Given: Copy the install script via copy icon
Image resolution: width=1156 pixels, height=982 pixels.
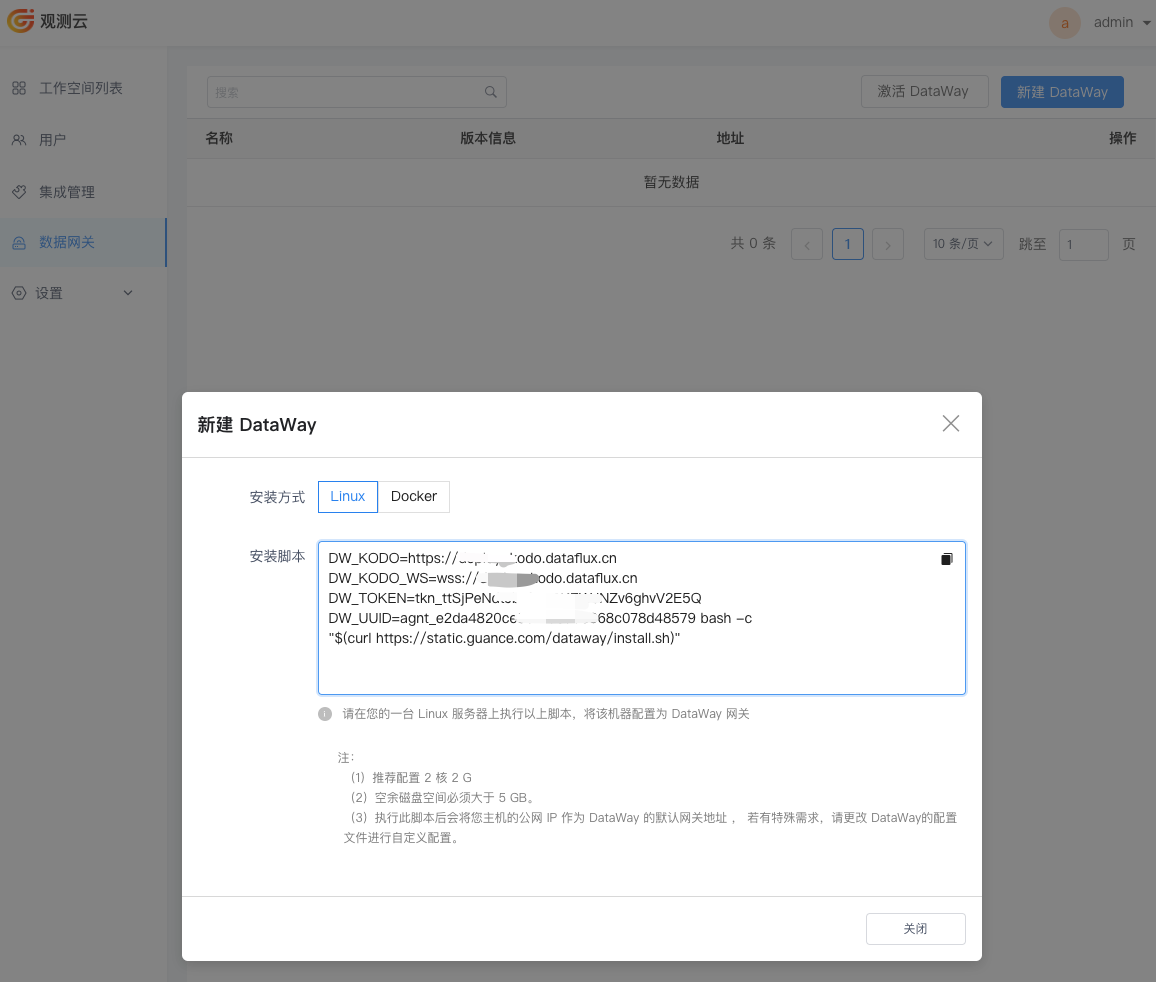Looking at the screenshot, I should pos(947,559).
